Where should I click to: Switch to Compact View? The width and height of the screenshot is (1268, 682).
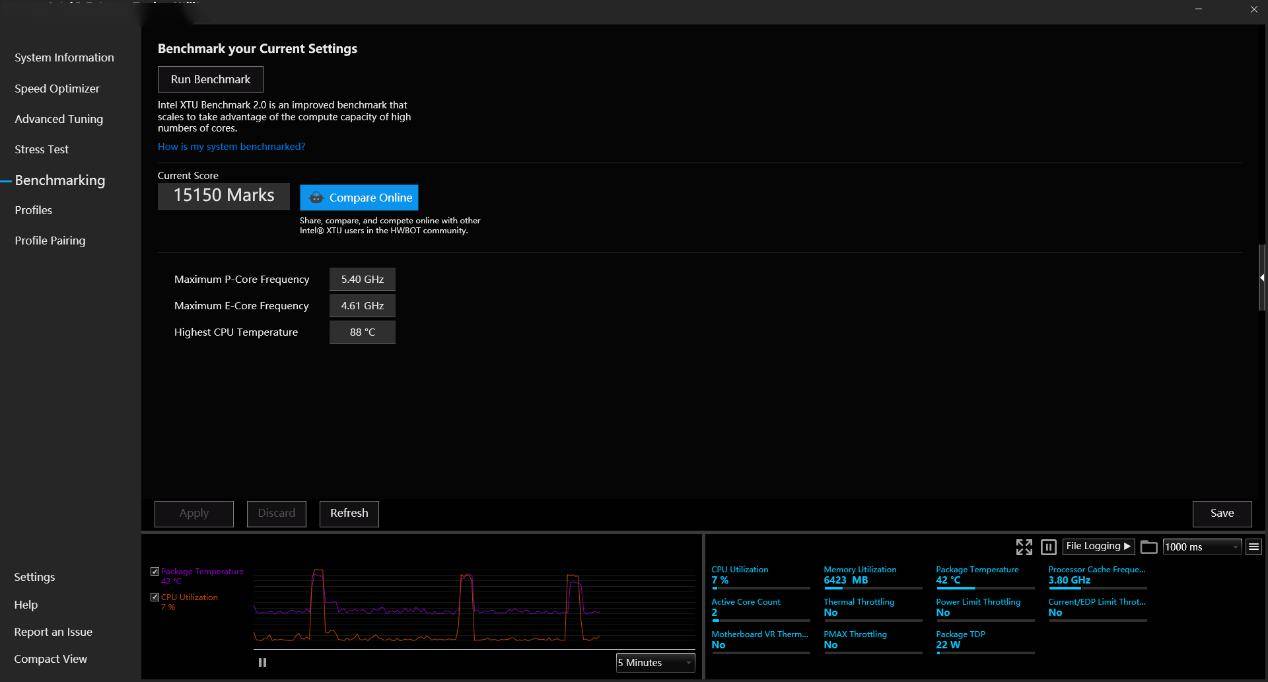(51, 659)
